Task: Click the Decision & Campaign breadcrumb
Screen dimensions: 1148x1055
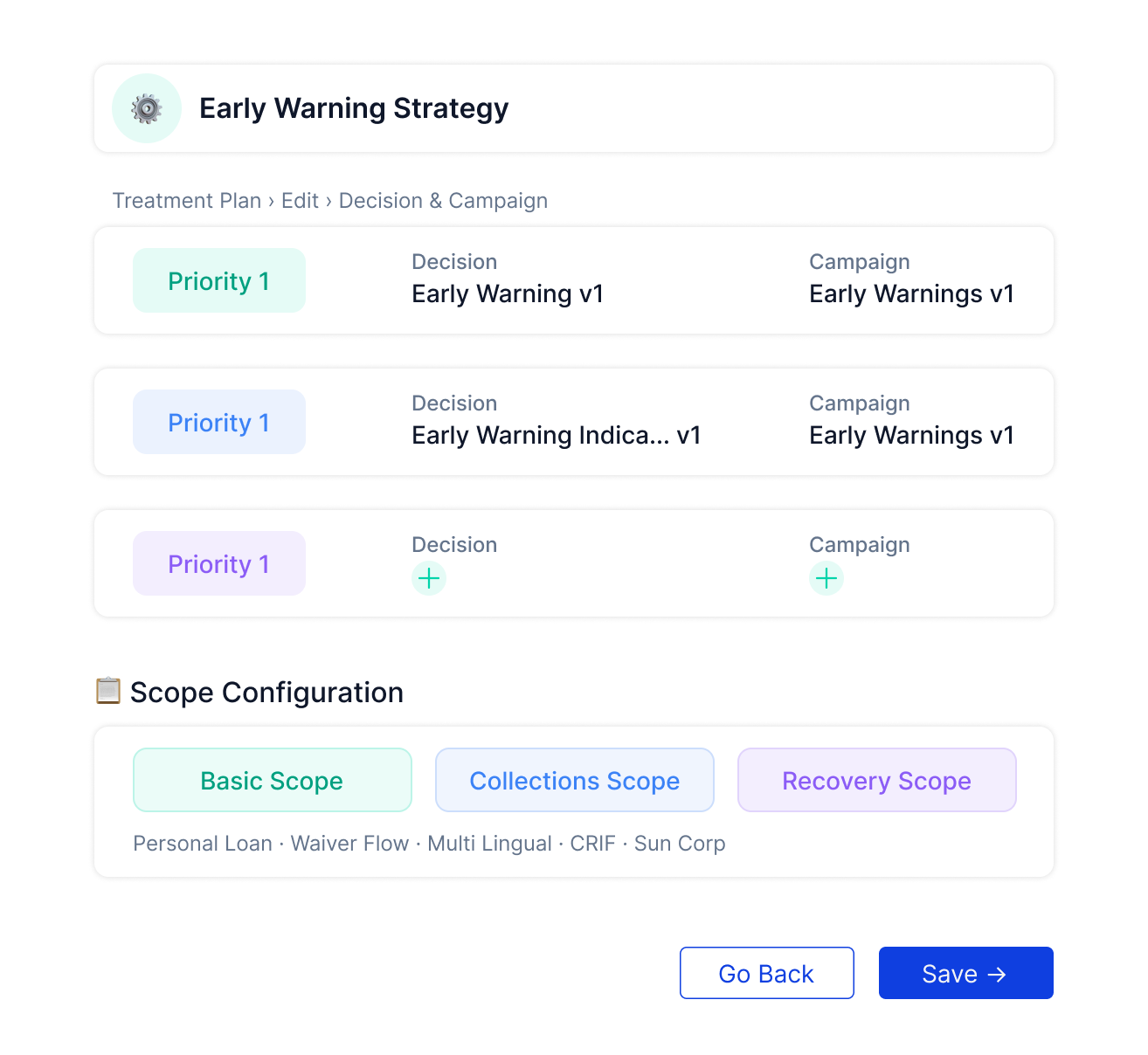Action: (443, 201)
